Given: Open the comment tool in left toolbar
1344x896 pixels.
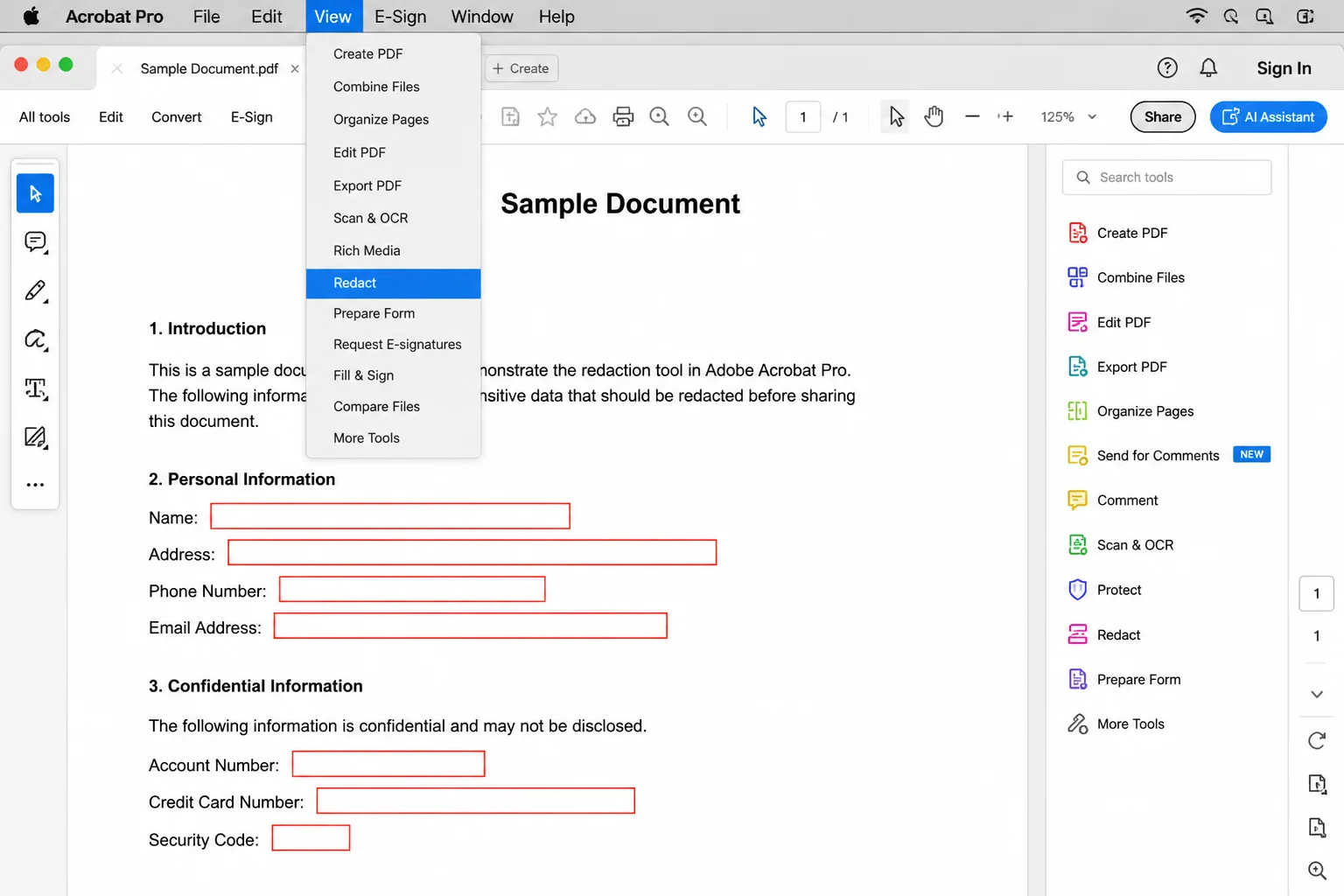Looking at the screenshot, I should (x=35, y=242).
